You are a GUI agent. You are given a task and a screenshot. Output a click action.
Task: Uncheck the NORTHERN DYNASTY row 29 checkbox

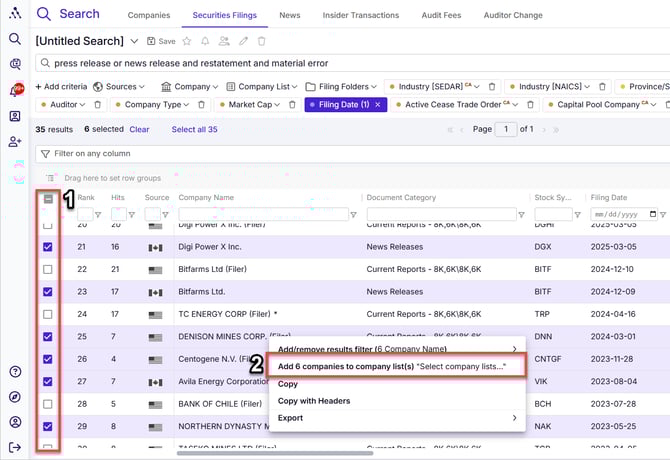click(48, 426)
